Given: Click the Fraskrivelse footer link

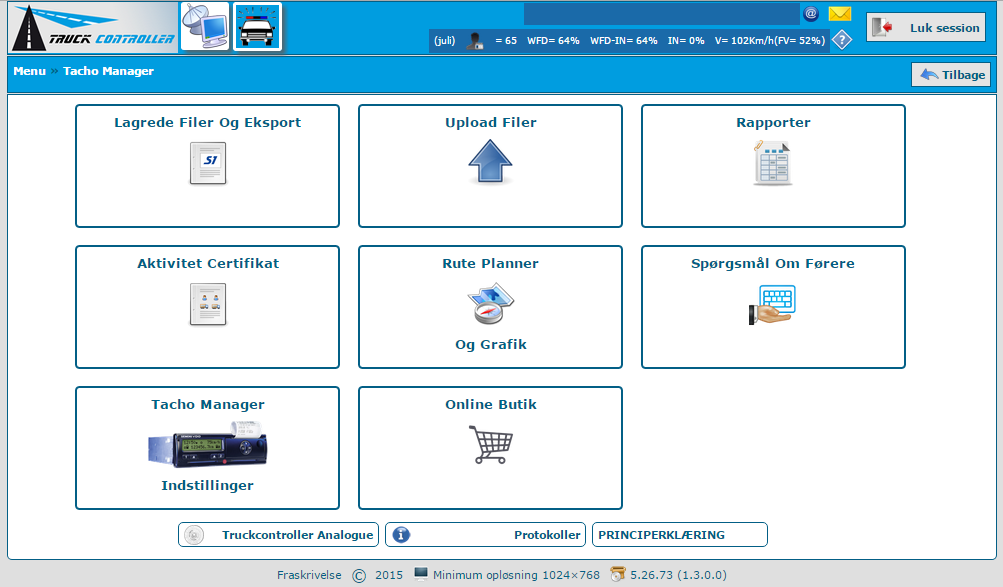Looking at the screenshot, I should [x=309, y=575].
